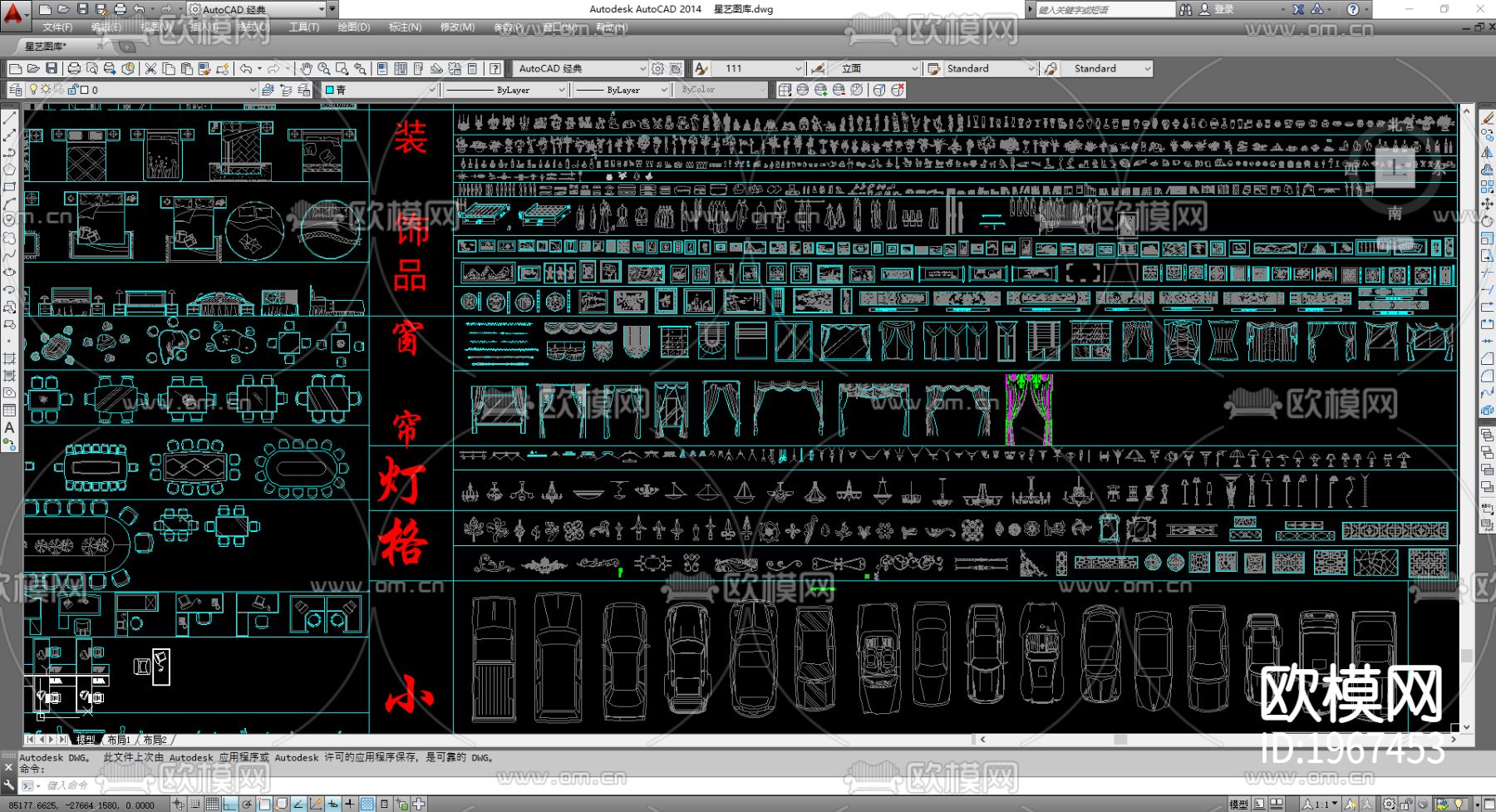The height and width of the screenshot is (812, 1496).
Task: Click the command line customize wrench button
Action: [x=9, y=785]
